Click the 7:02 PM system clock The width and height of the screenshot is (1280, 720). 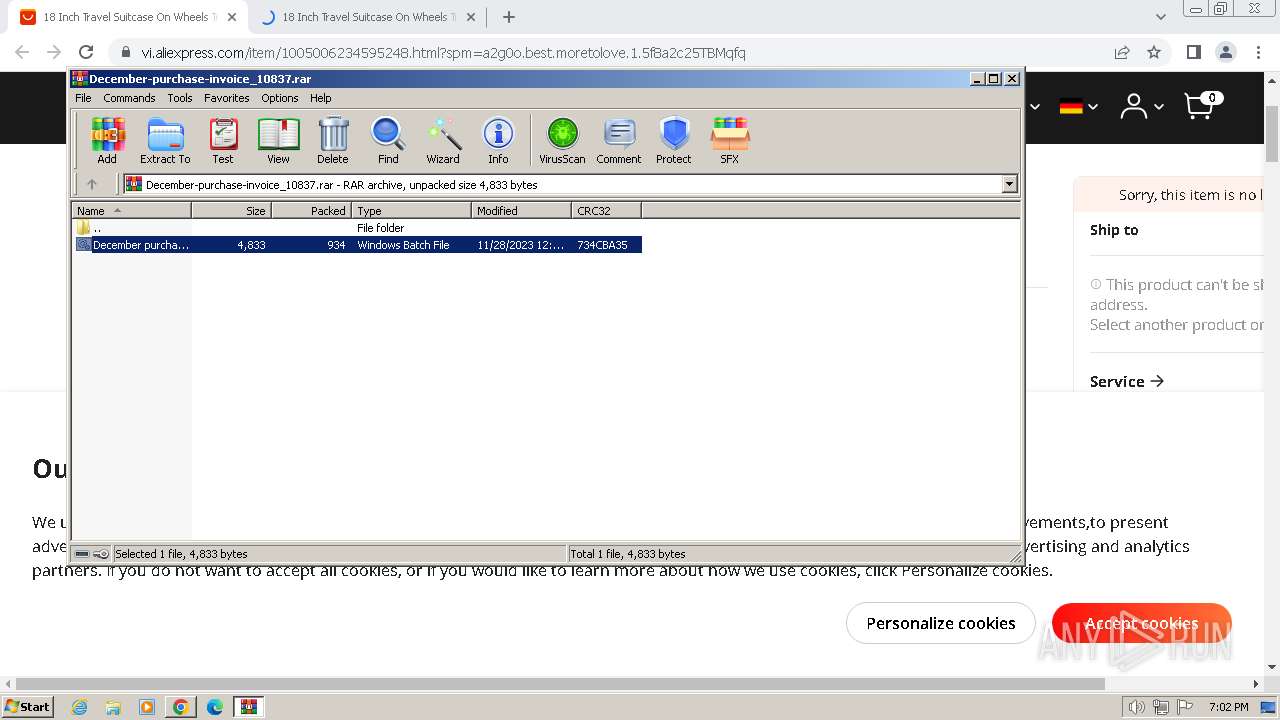(1228, 707)
